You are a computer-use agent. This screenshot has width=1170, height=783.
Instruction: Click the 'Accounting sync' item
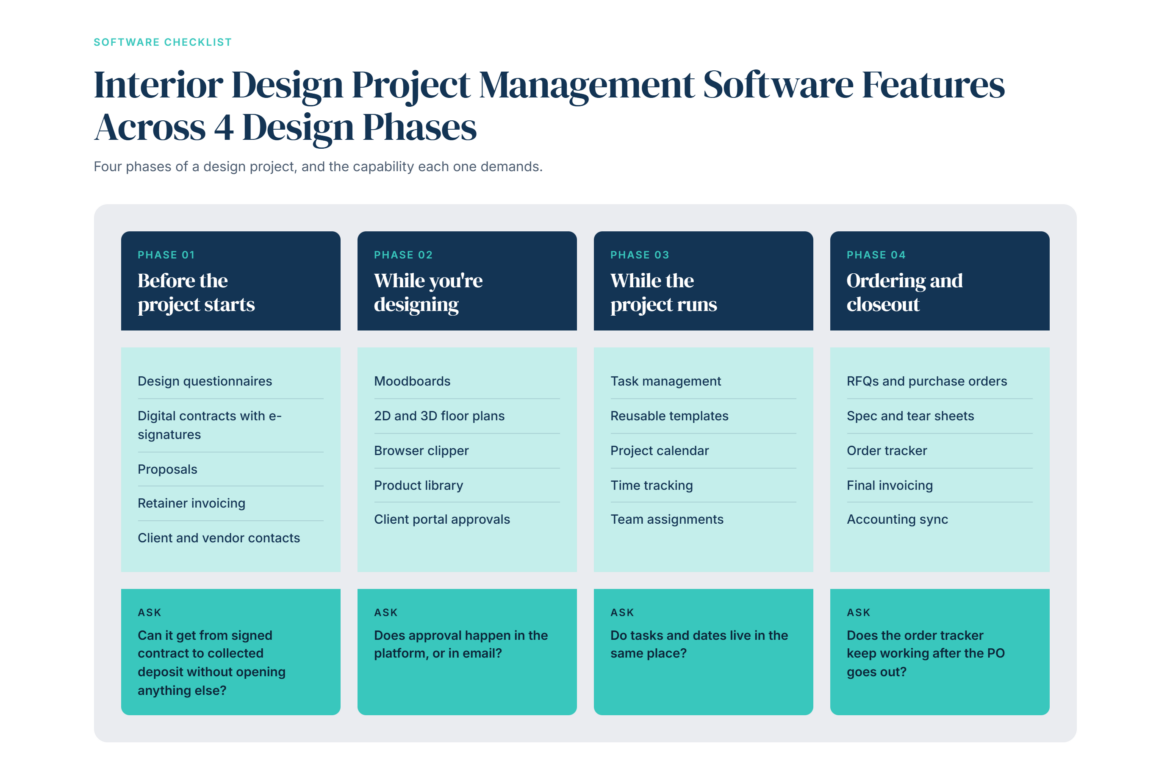(897, 520)
